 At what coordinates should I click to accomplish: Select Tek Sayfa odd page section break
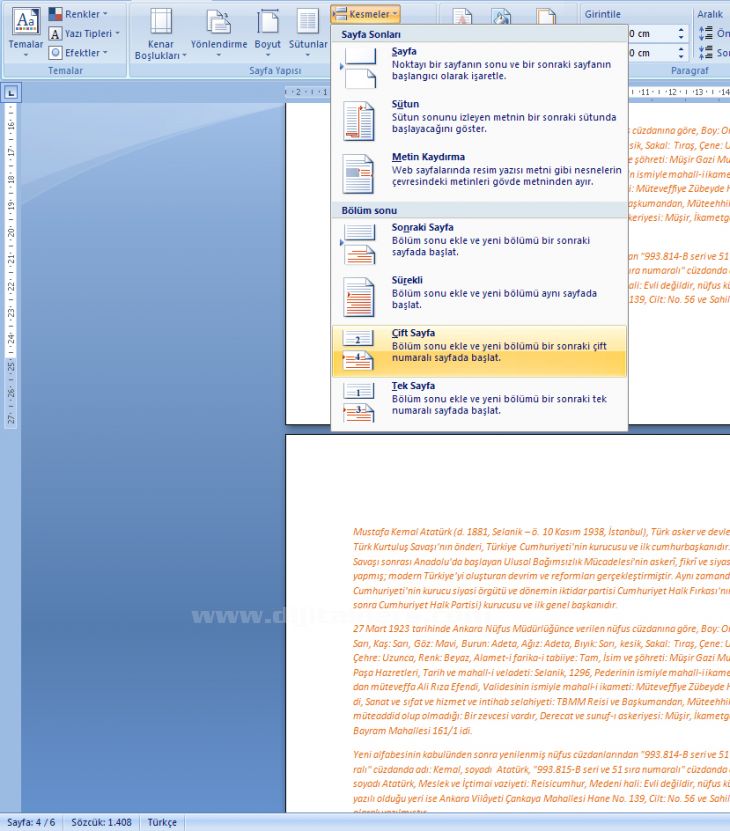[x=479, y=403]
